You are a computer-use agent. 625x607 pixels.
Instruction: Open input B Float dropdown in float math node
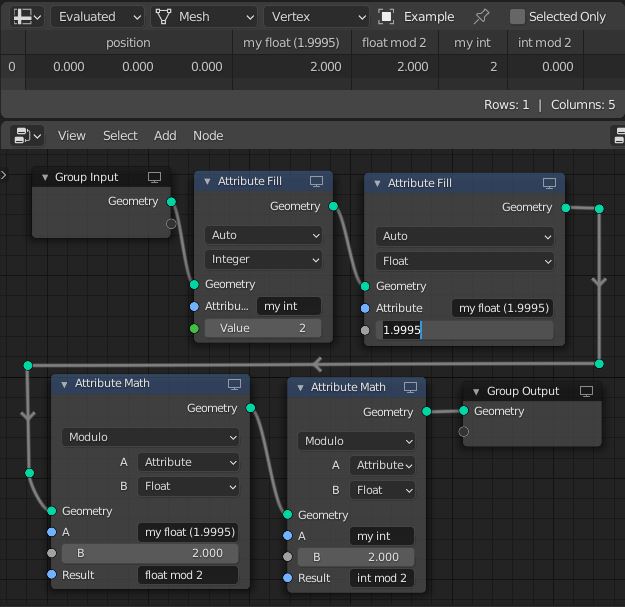189,487
